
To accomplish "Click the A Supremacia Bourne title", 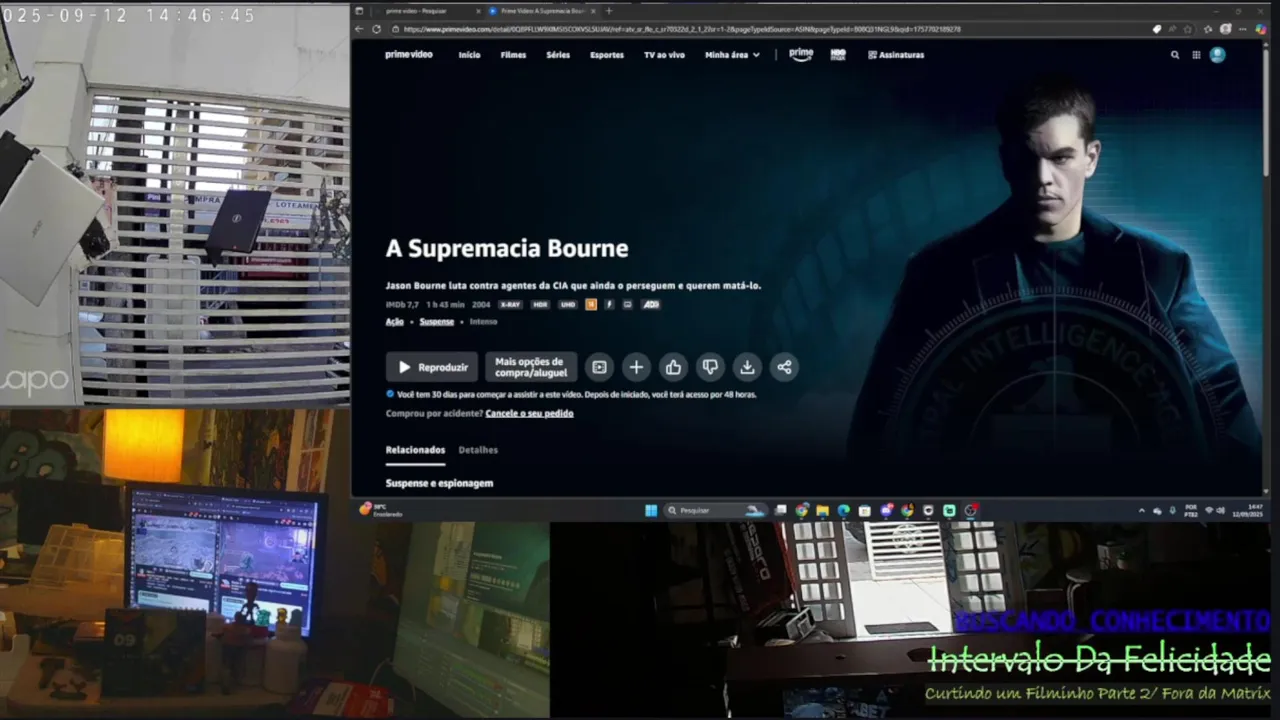I will pyautogui.click(x=507, y=248).
